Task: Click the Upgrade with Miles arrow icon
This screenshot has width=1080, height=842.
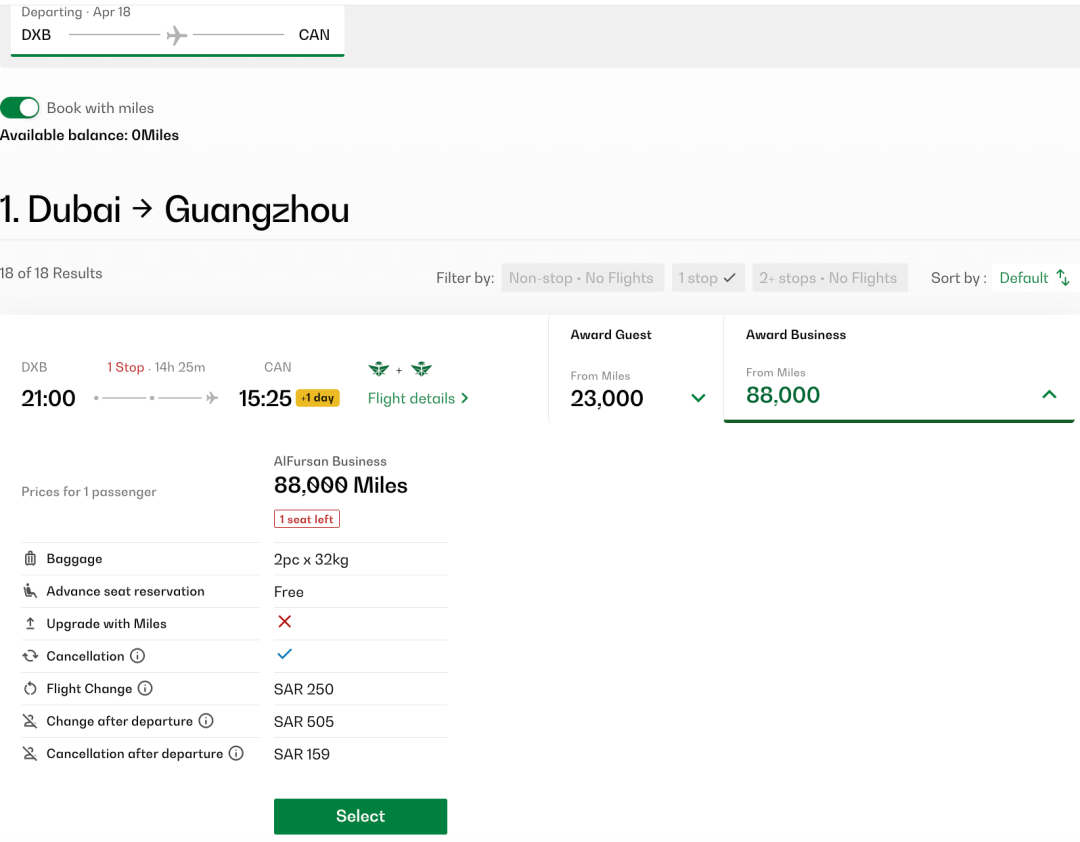Action: [30, 624]
